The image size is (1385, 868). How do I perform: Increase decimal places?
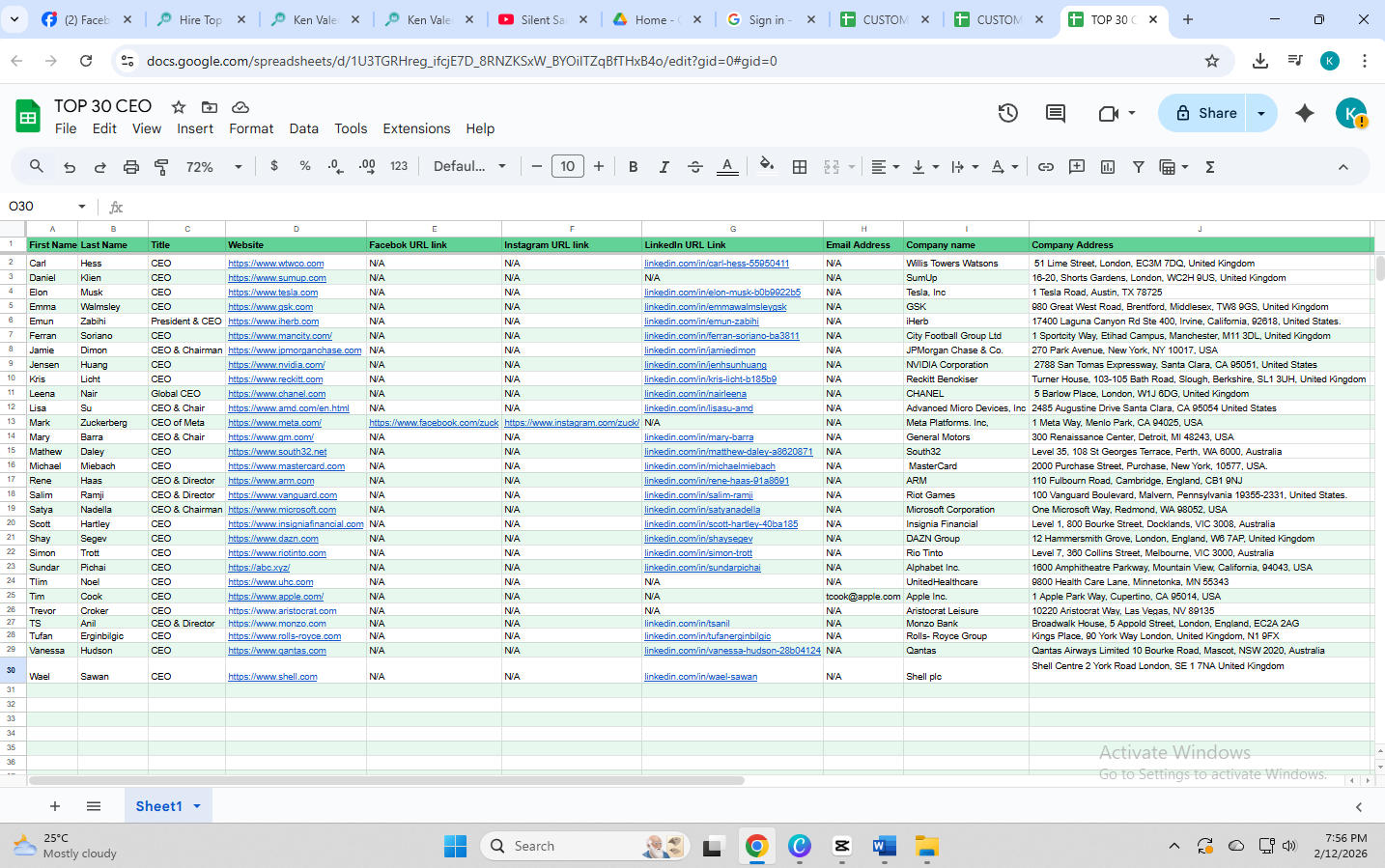point(367,166)
